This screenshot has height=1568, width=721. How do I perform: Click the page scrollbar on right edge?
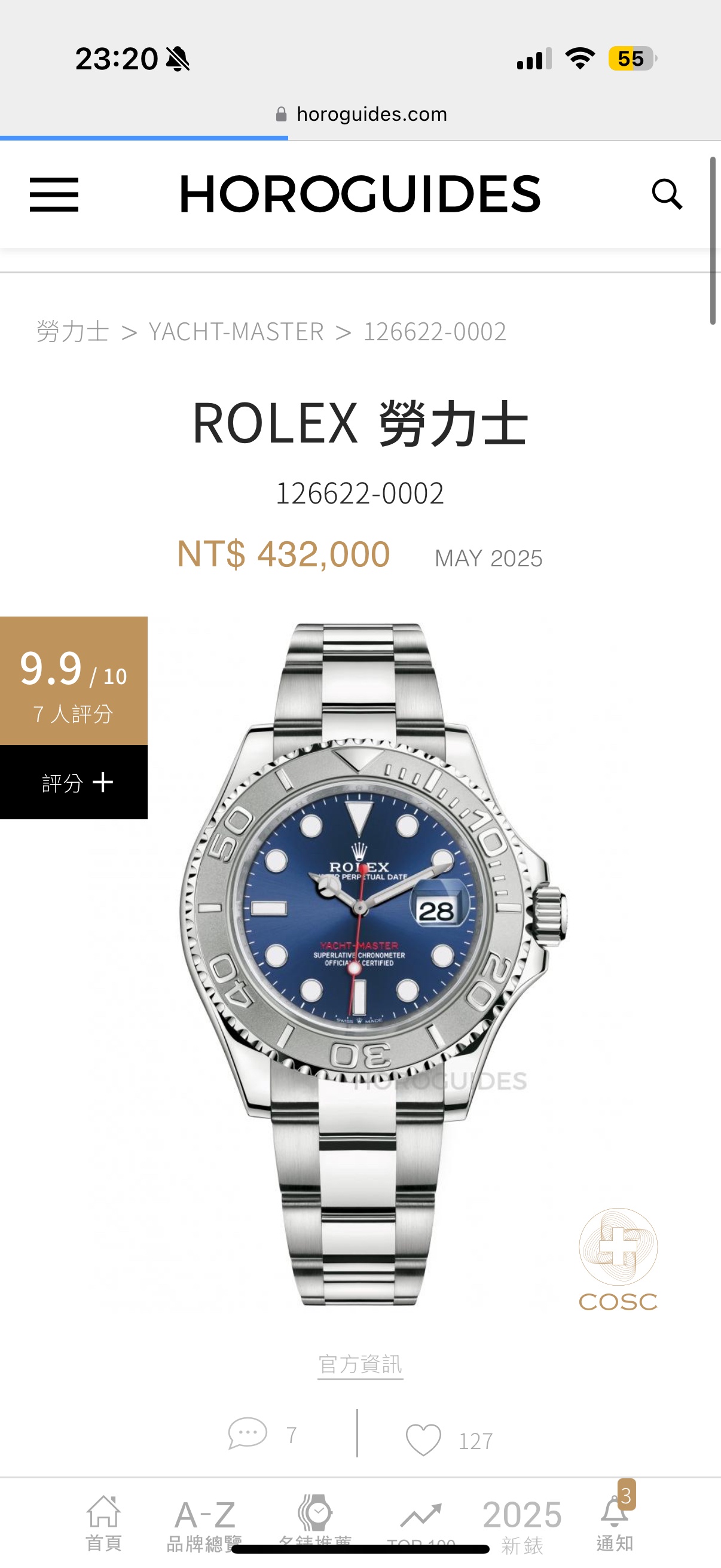pyautogui.click(x=713, y=240)
